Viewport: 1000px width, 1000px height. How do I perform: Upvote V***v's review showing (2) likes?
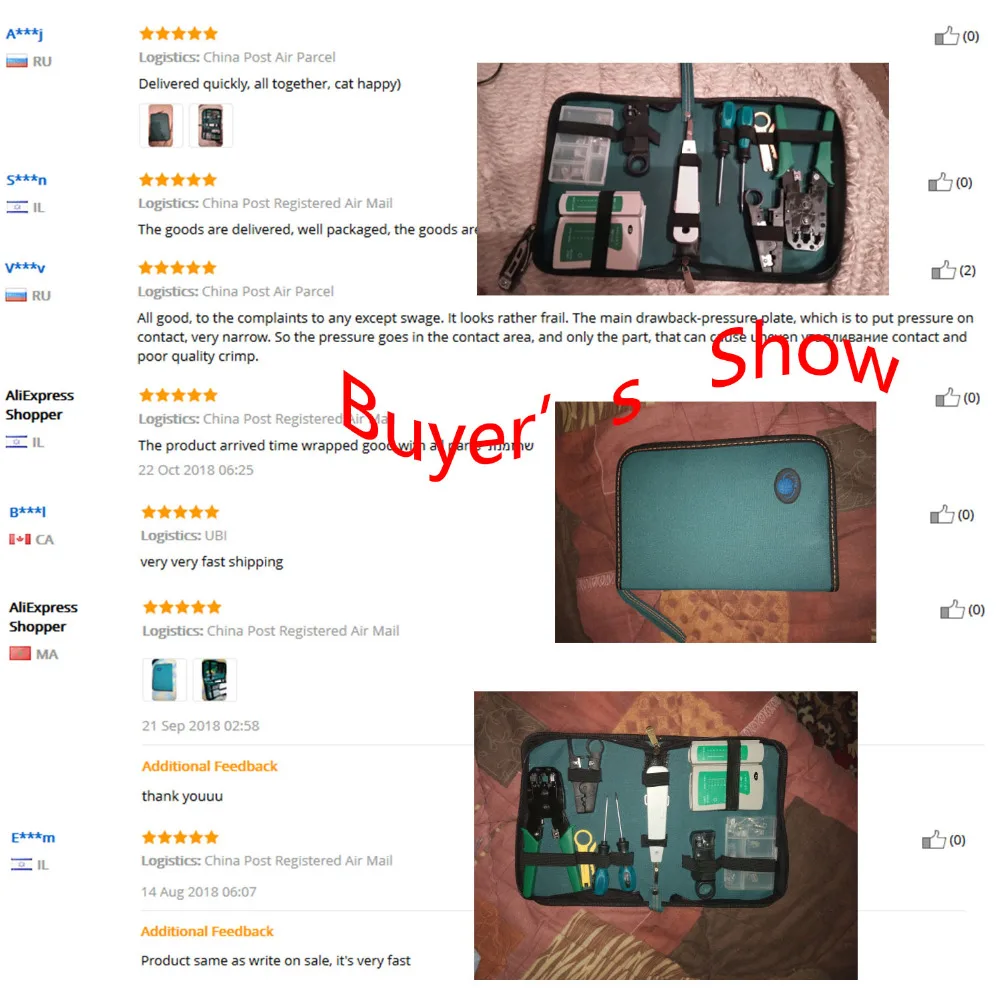943,270
